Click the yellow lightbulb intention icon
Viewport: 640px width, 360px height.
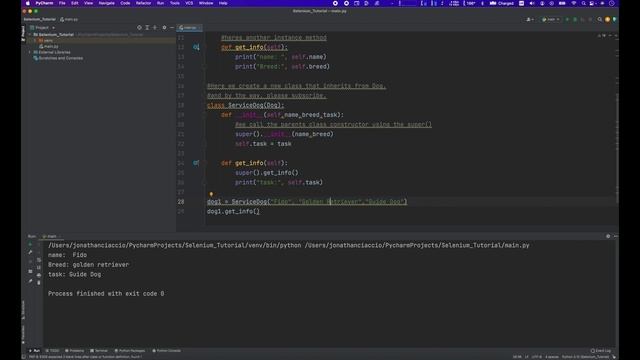(x=211, y=194)
